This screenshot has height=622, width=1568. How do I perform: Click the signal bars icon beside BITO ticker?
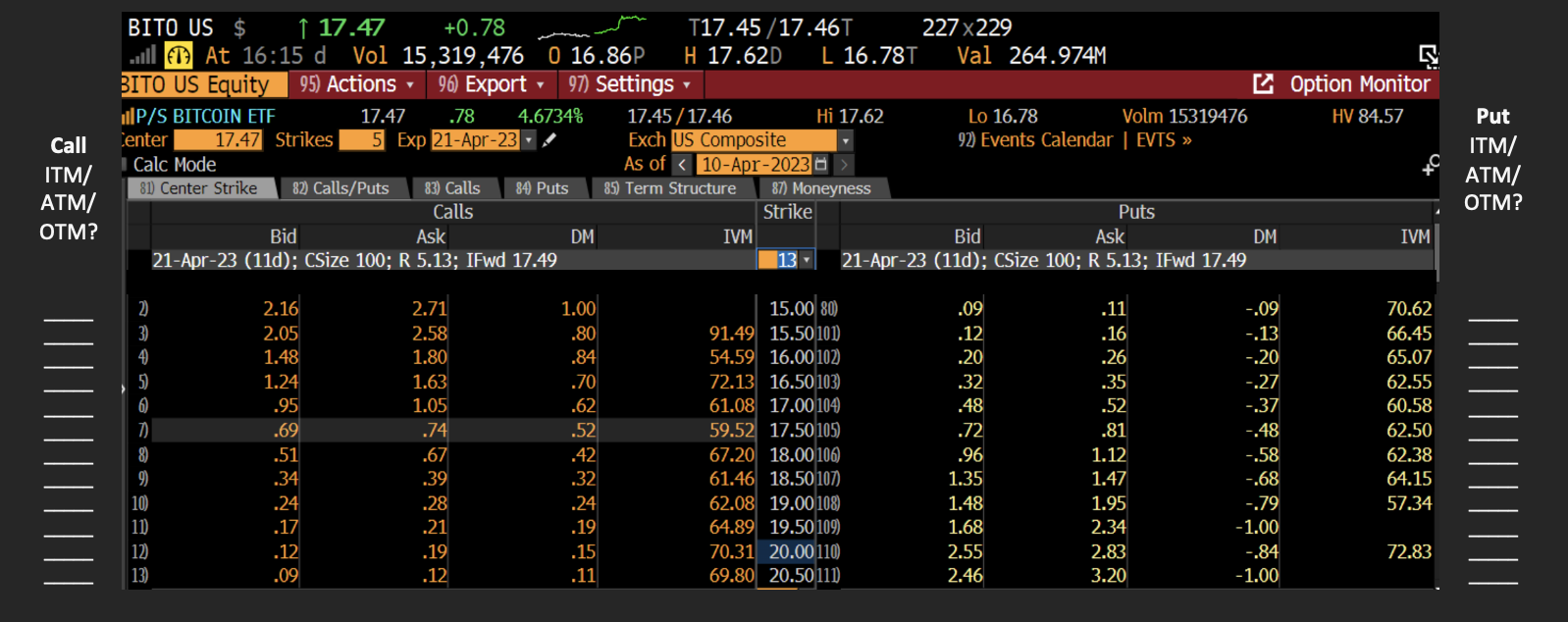(x=143, y=56)
